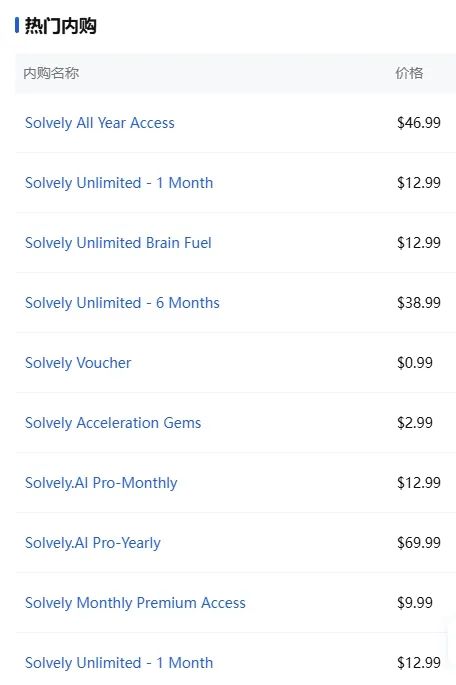Open the Solvely Acceleration Gems entry
The image size is (456, 685).
pos(113,422)
